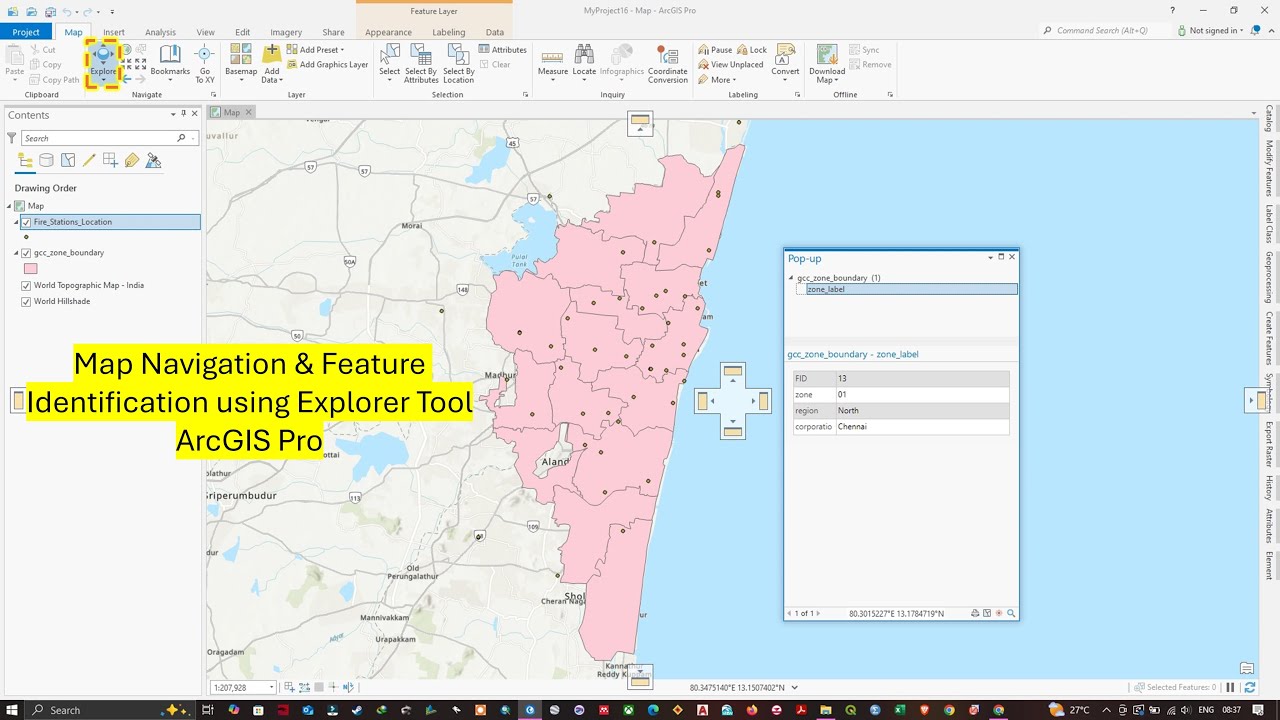Switch to List By Editing view
The width and height of the screenshot is (1280, 720).
(89, 160)
